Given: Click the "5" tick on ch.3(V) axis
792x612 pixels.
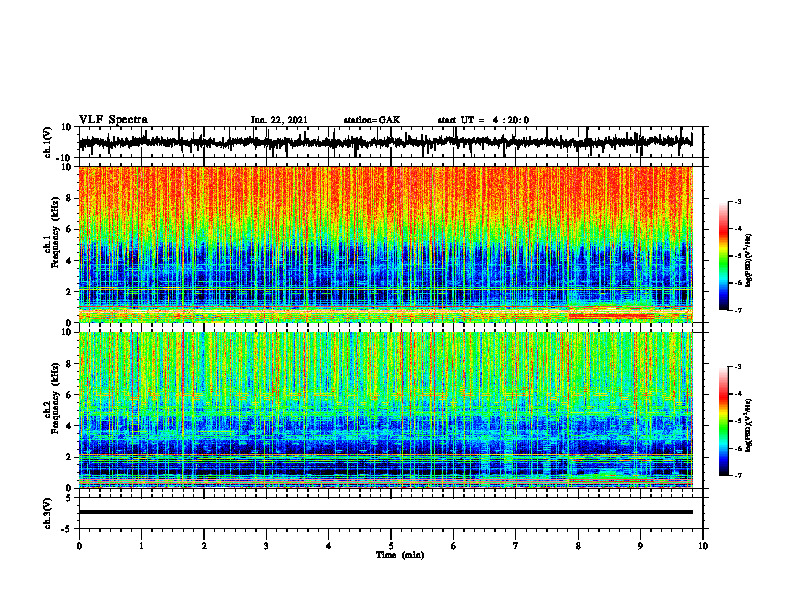Looking at the screenshot, I should click(70, 498).
